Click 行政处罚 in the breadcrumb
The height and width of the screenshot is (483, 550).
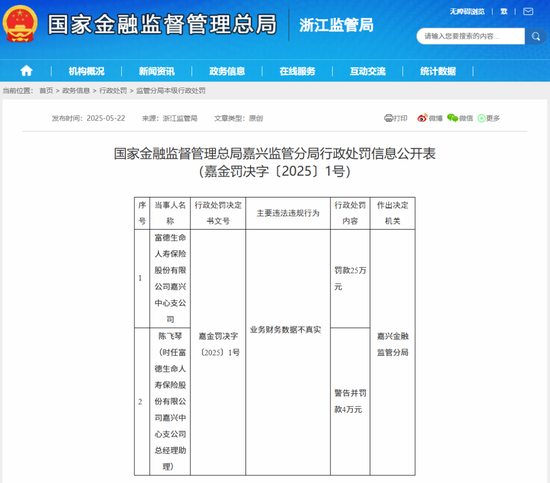(x=113, y=91)
